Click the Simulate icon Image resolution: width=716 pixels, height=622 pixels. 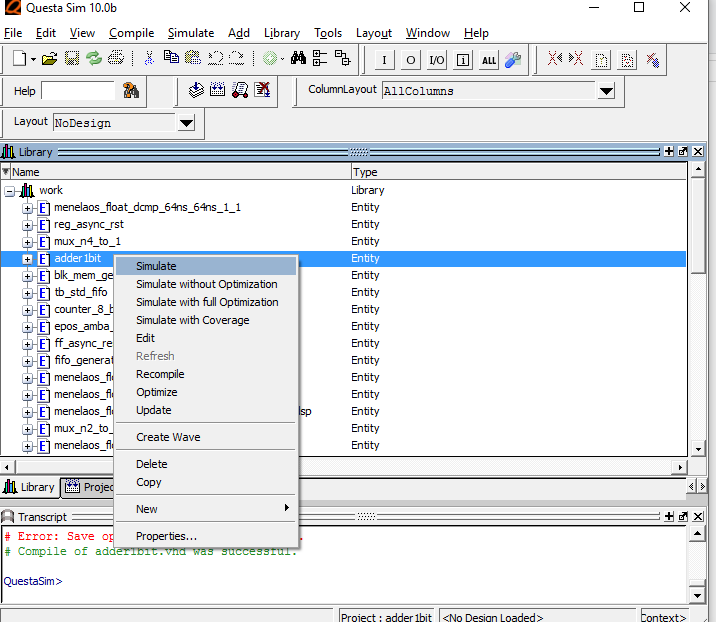(x=240, y=90)
